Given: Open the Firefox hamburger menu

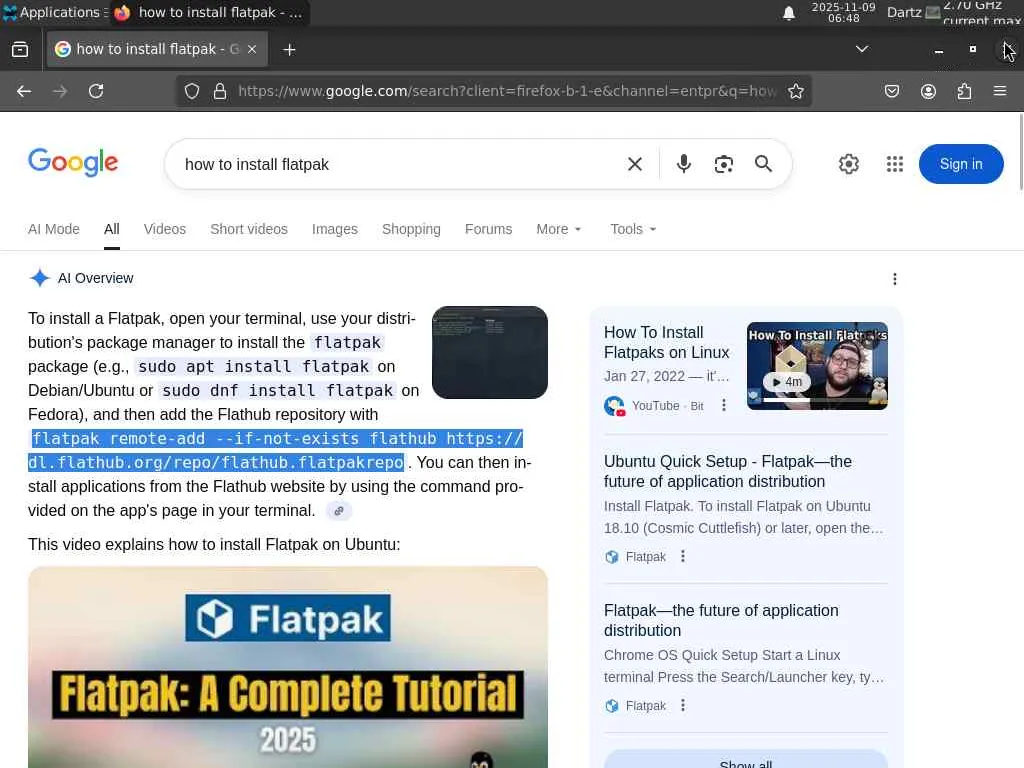Looking at the screenshot, I should coord(1000,91).
